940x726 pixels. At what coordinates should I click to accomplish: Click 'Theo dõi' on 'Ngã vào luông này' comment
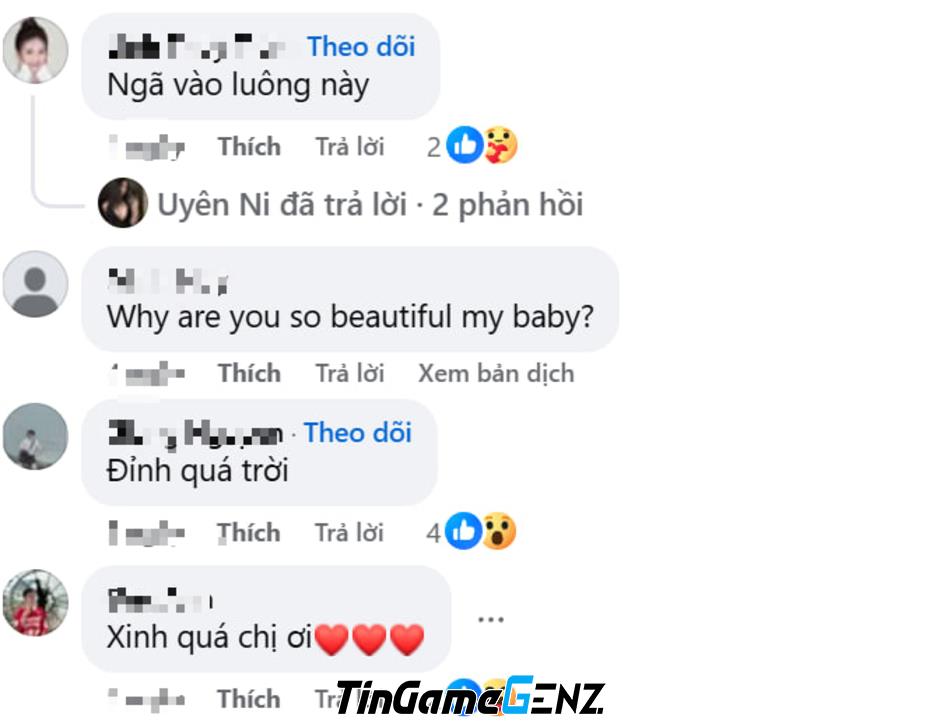click(x=361, y=47)
